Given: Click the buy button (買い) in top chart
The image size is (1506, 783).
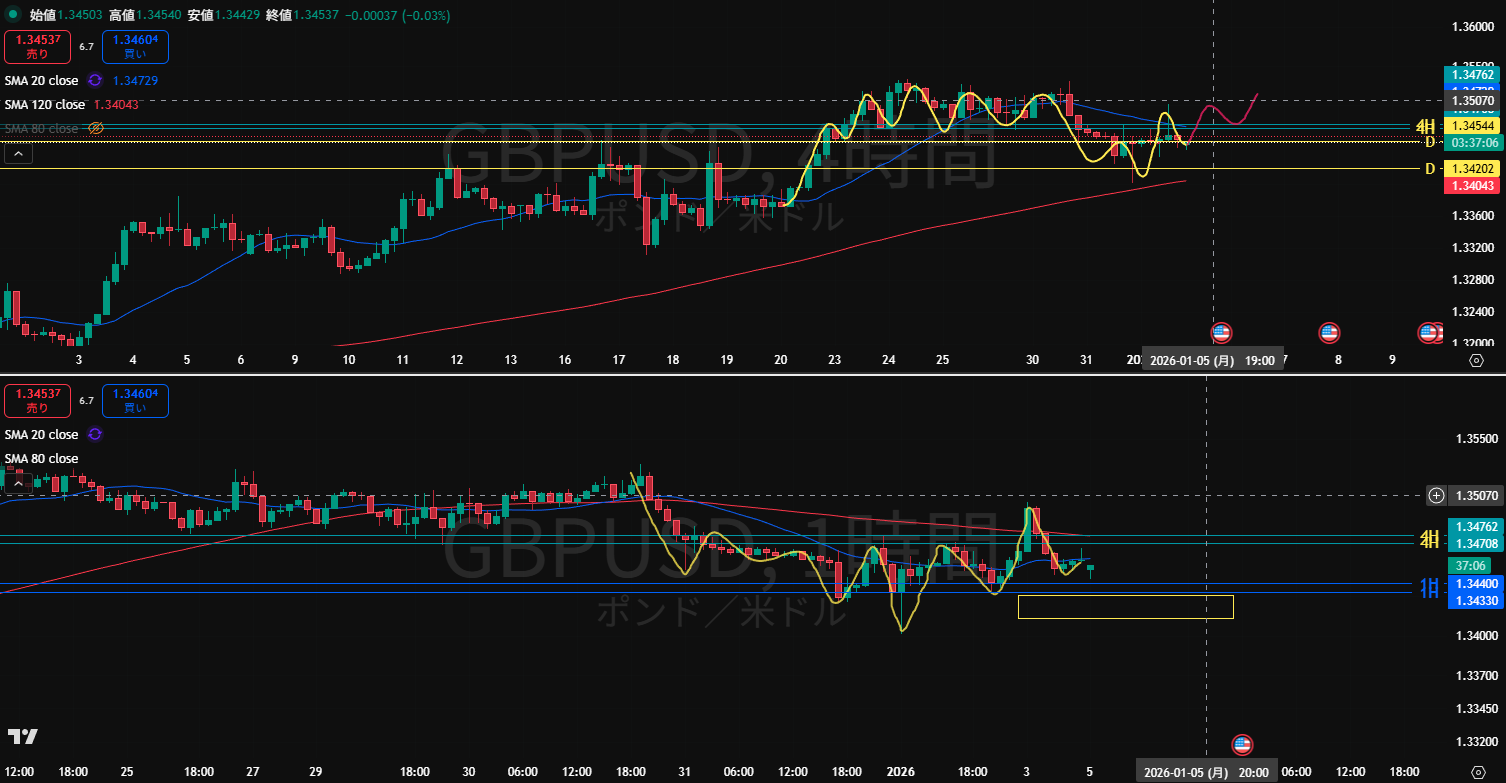Looking at the screenshot, I should coord(135,47).
